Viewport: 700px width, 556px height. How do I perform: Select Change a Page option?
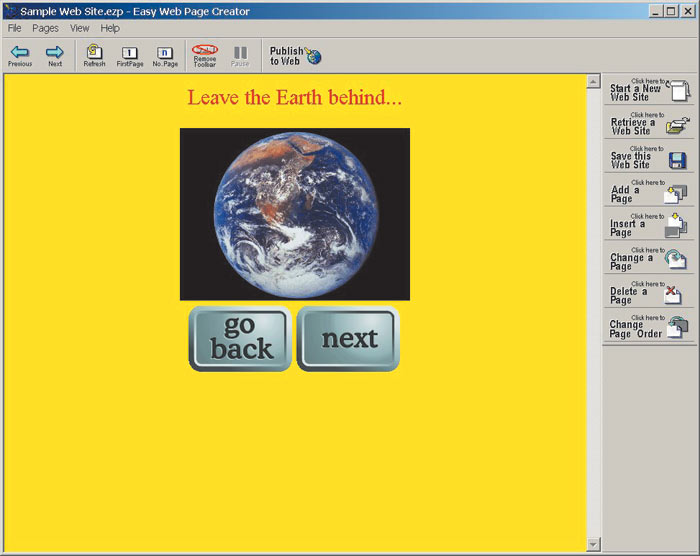[x=648, y=260]
